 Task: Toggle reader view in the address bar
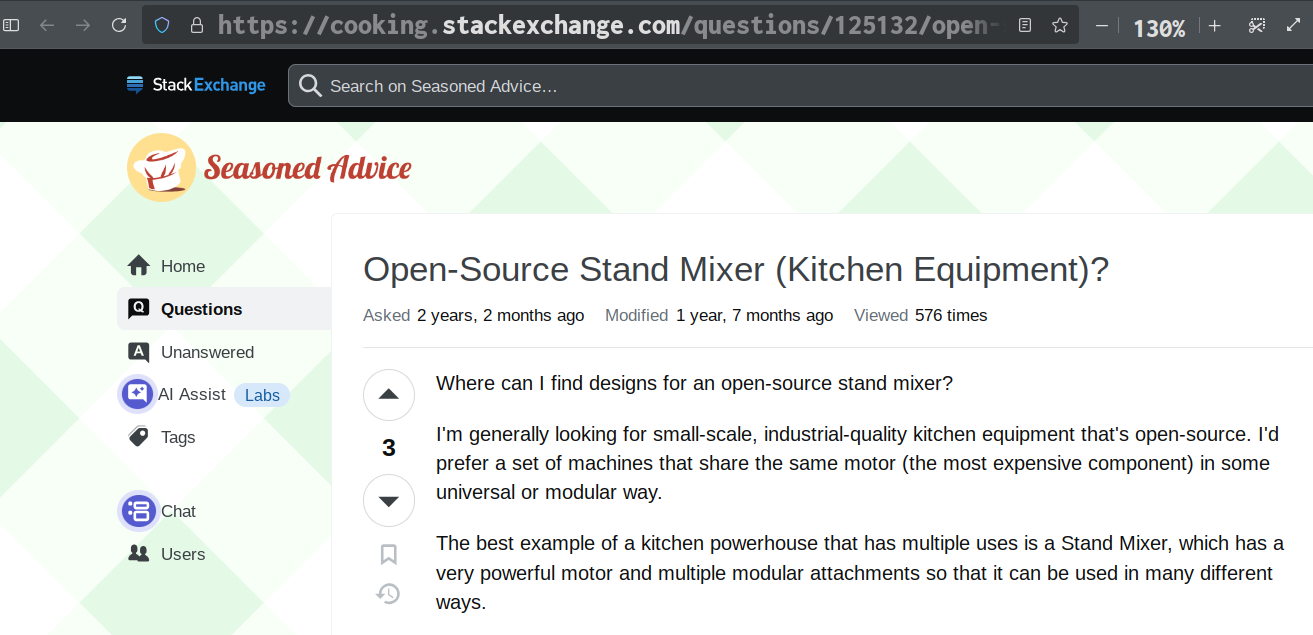(1025, 25)
